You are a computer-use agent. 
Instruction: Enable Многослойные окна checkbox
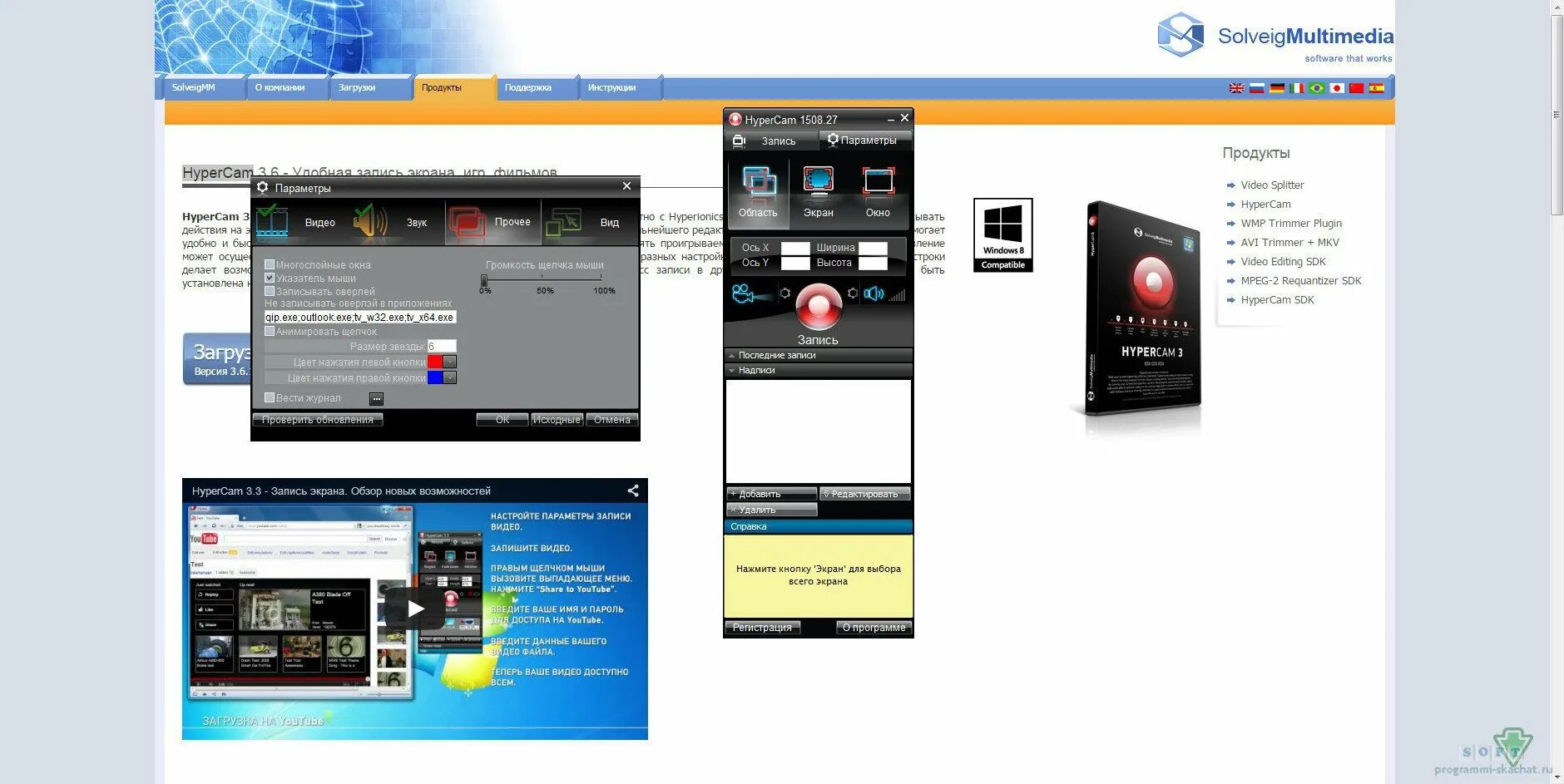tap(270, 264)
